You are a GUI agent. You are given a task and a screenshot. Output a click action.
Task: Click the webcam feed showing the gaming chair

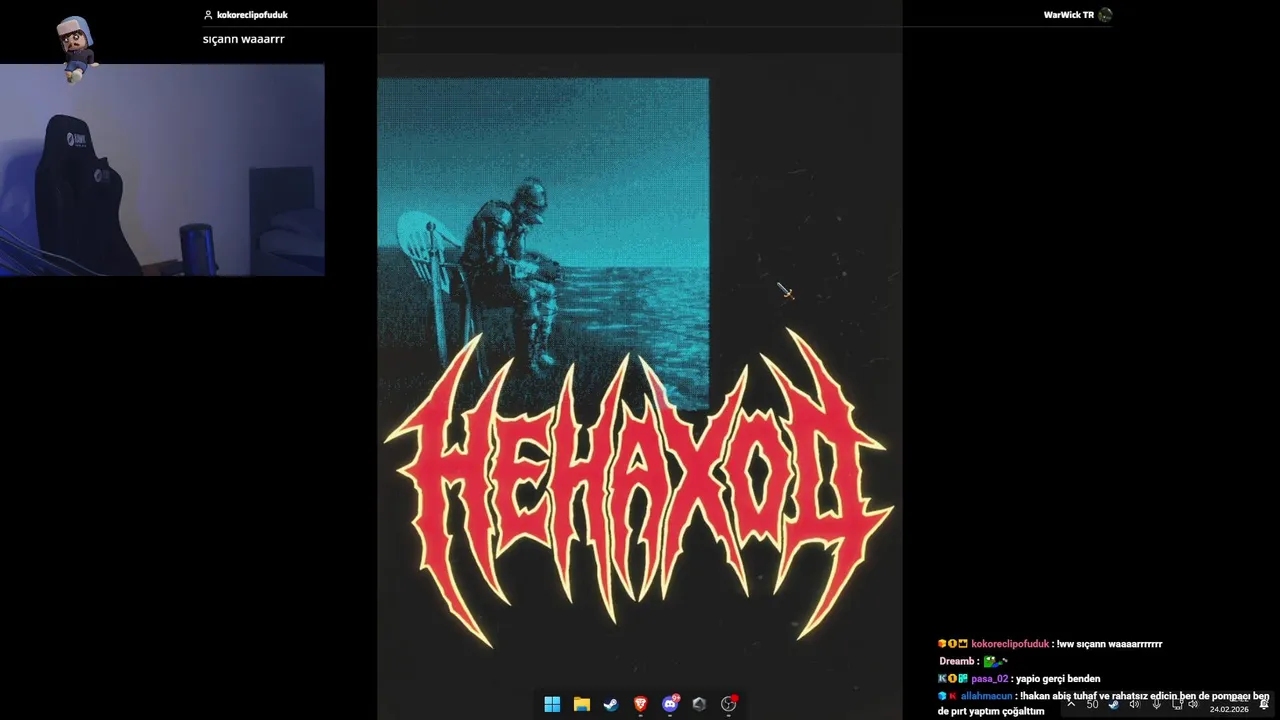pyautogui.click(x=162, y=170)
